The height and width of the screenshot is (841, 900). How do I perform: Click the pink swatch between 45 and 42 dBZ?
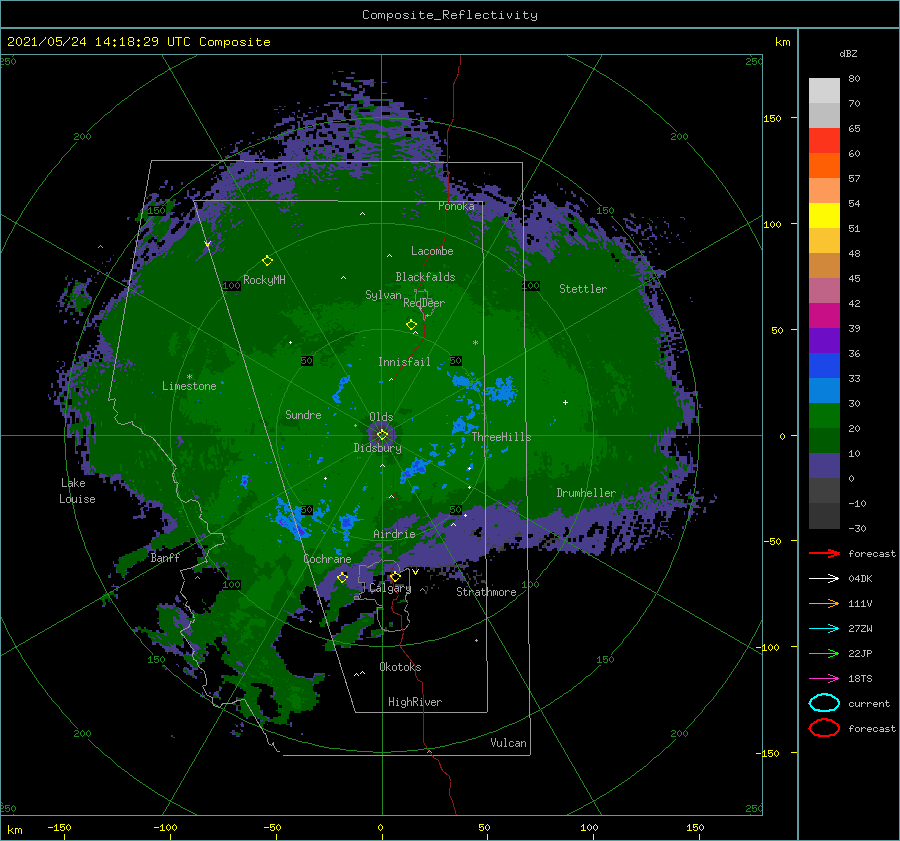pyautogui.click(x=824, y=291)
